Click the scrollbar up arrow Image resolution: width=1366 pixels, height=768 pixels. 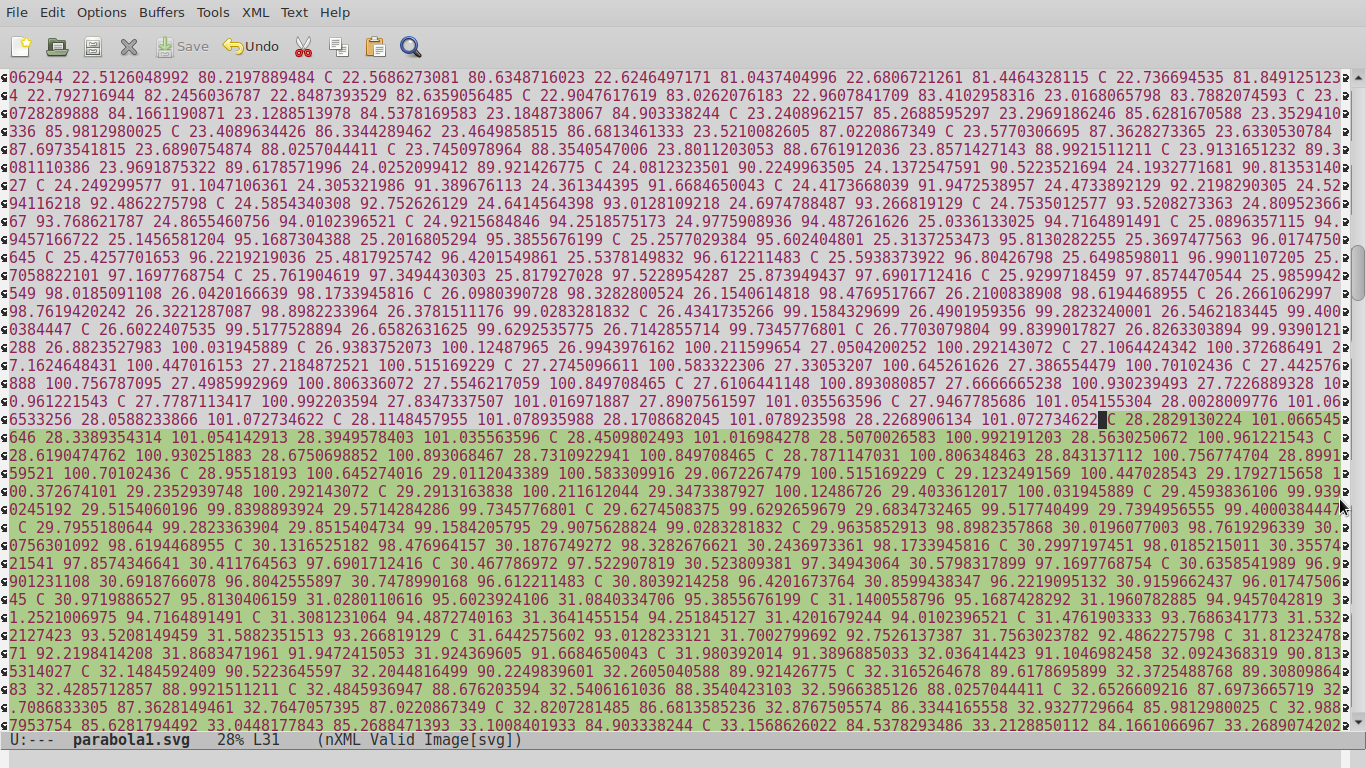tap(1359, 76)
